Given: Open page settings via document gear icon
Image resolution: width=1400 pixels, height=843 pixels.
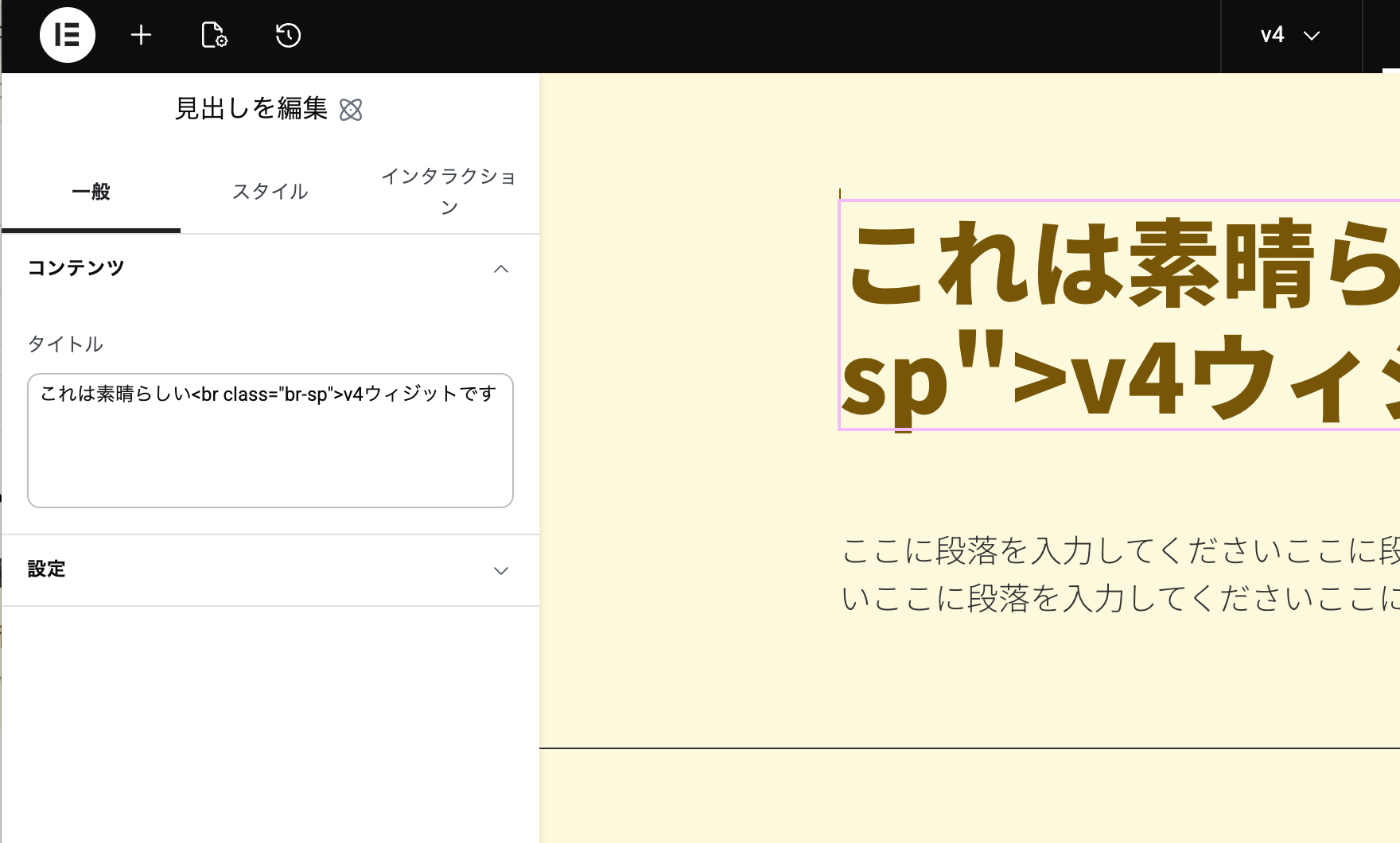Looking at the screenshot, I should coord(213,35).
